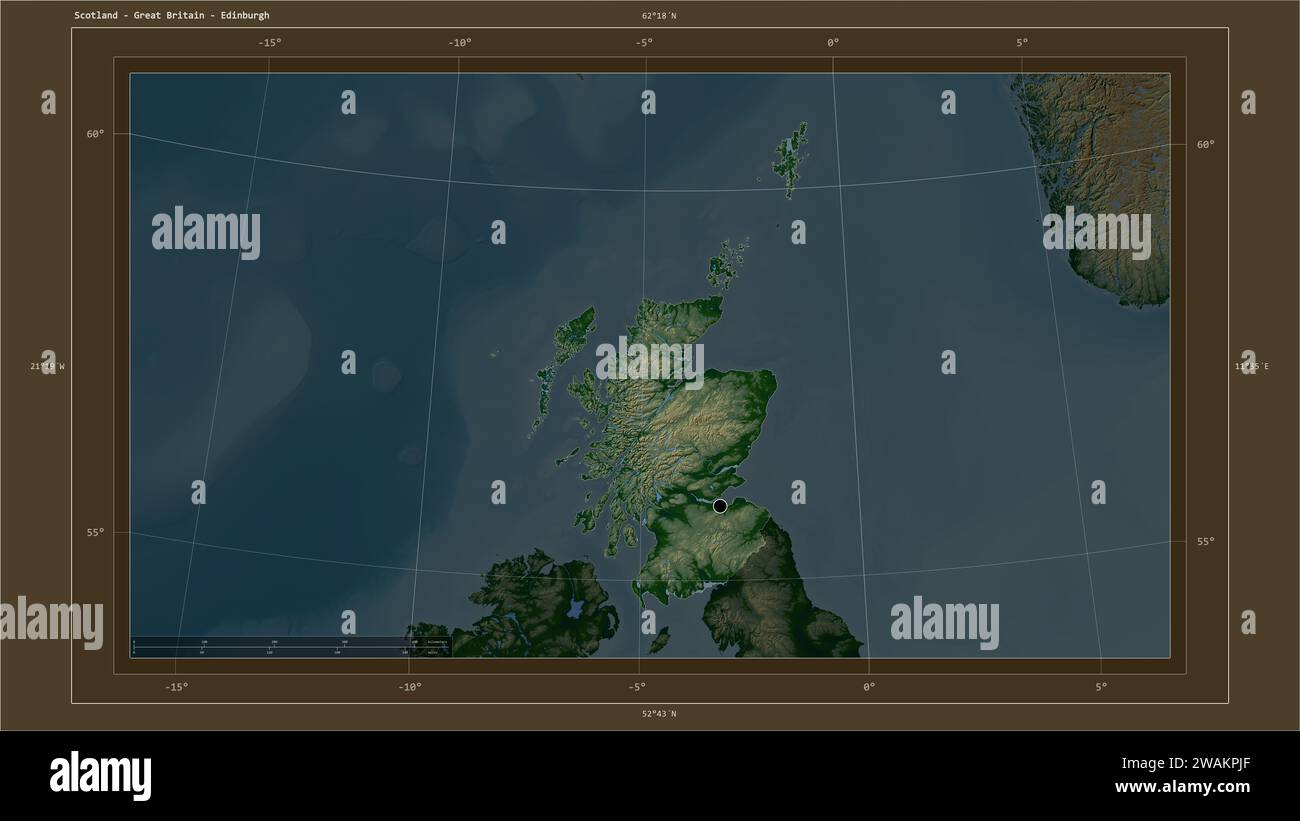Click the "-10°" label above the map
Viewport: 1300px width, 821px height.
(x=460, y=43)
